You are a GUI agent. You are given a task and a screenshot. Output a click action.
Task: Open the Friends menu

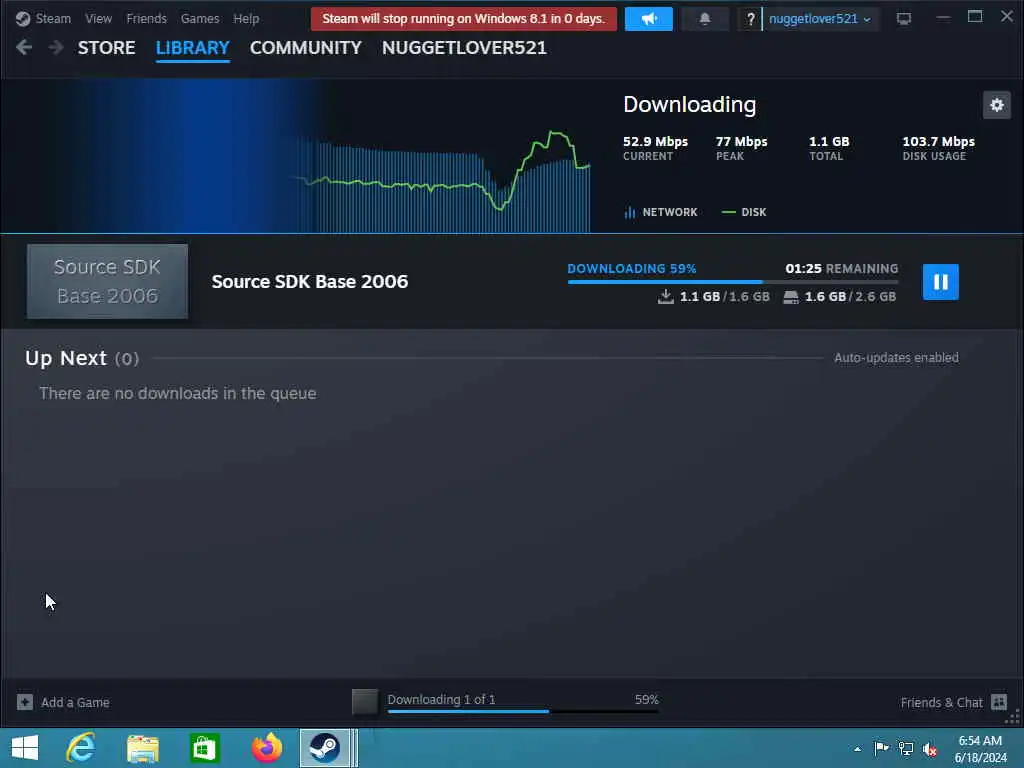[146, 19]
